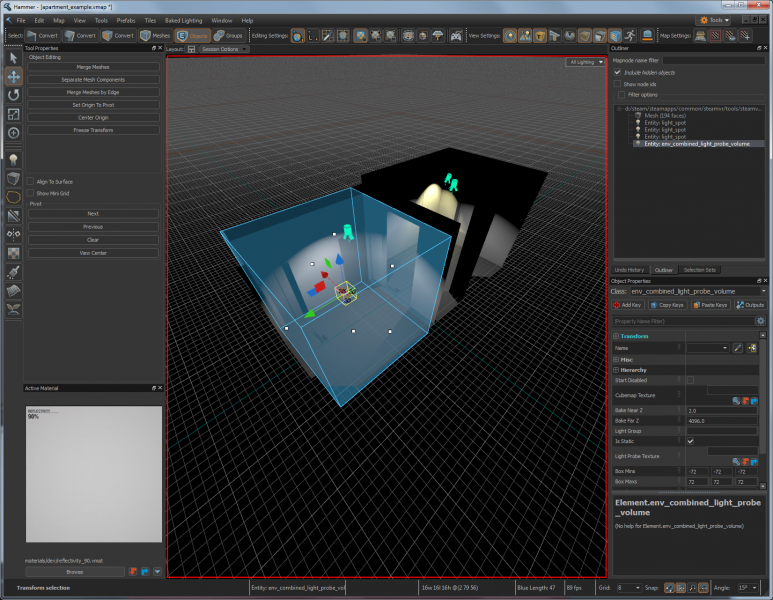Toggle the snap magnet icon in status bar

point(669,588)
